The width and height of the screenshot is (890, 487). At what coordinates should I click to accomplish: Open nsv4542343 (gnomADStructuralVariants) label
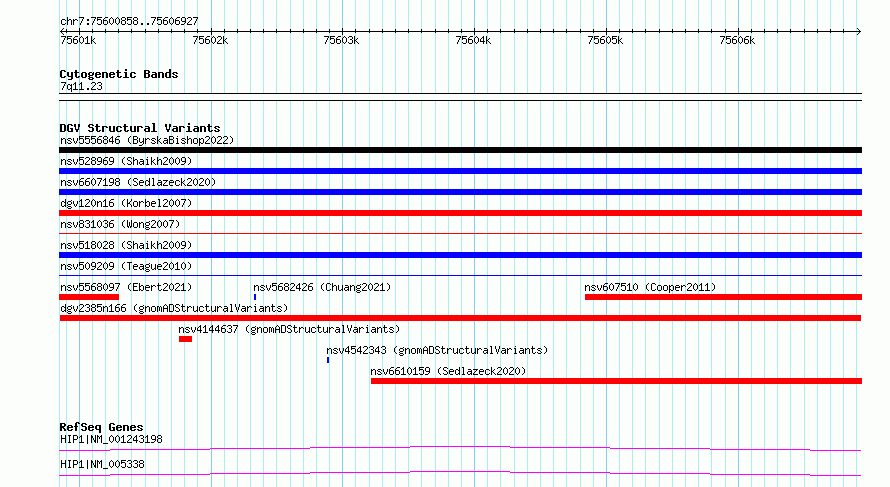coord(437,350)
